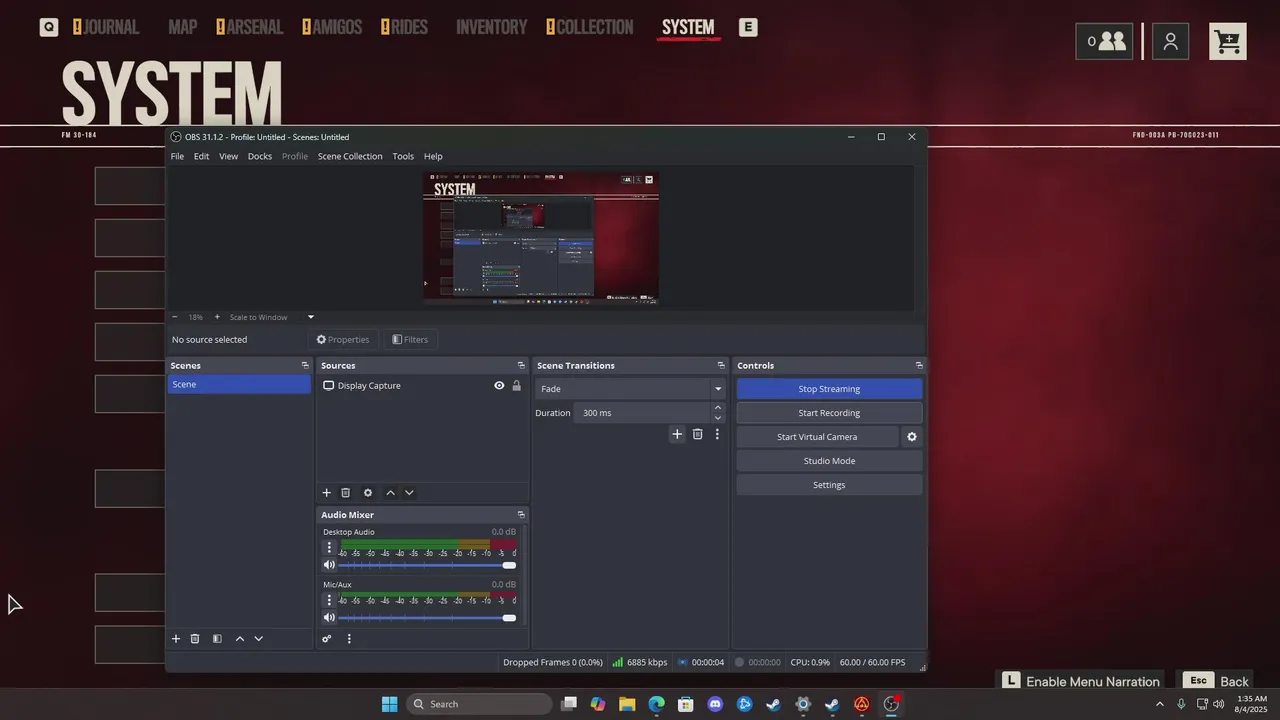
Task: Switch to the game's INVENTORY tab
Action: click(491, 27)
